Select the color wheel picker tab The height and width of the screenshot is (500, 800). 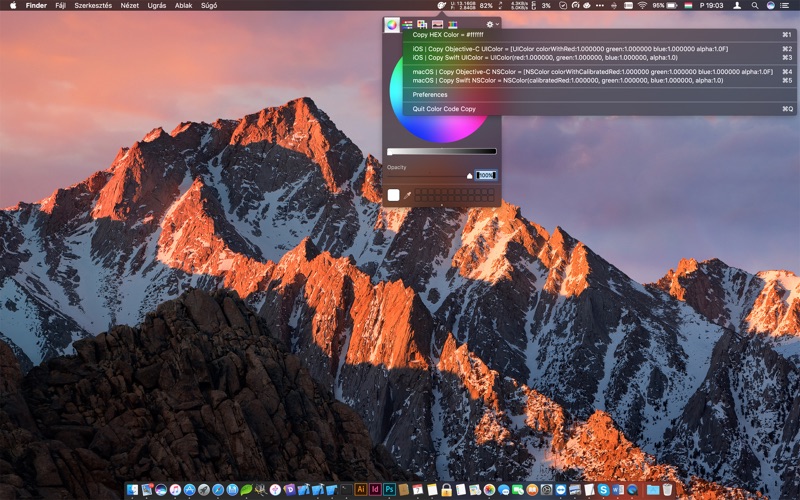point(392,24)
